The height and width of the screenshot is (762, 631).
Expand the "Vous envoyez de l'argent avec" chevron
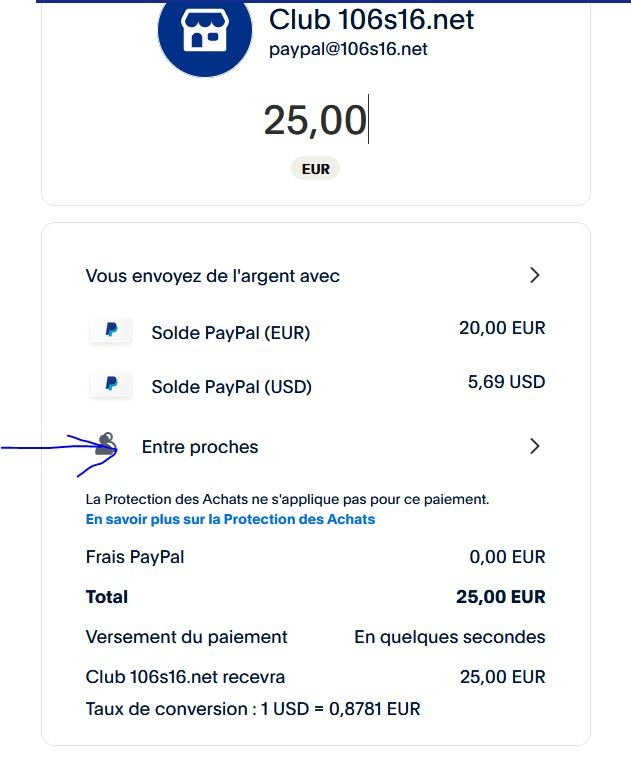click(535, 275)
